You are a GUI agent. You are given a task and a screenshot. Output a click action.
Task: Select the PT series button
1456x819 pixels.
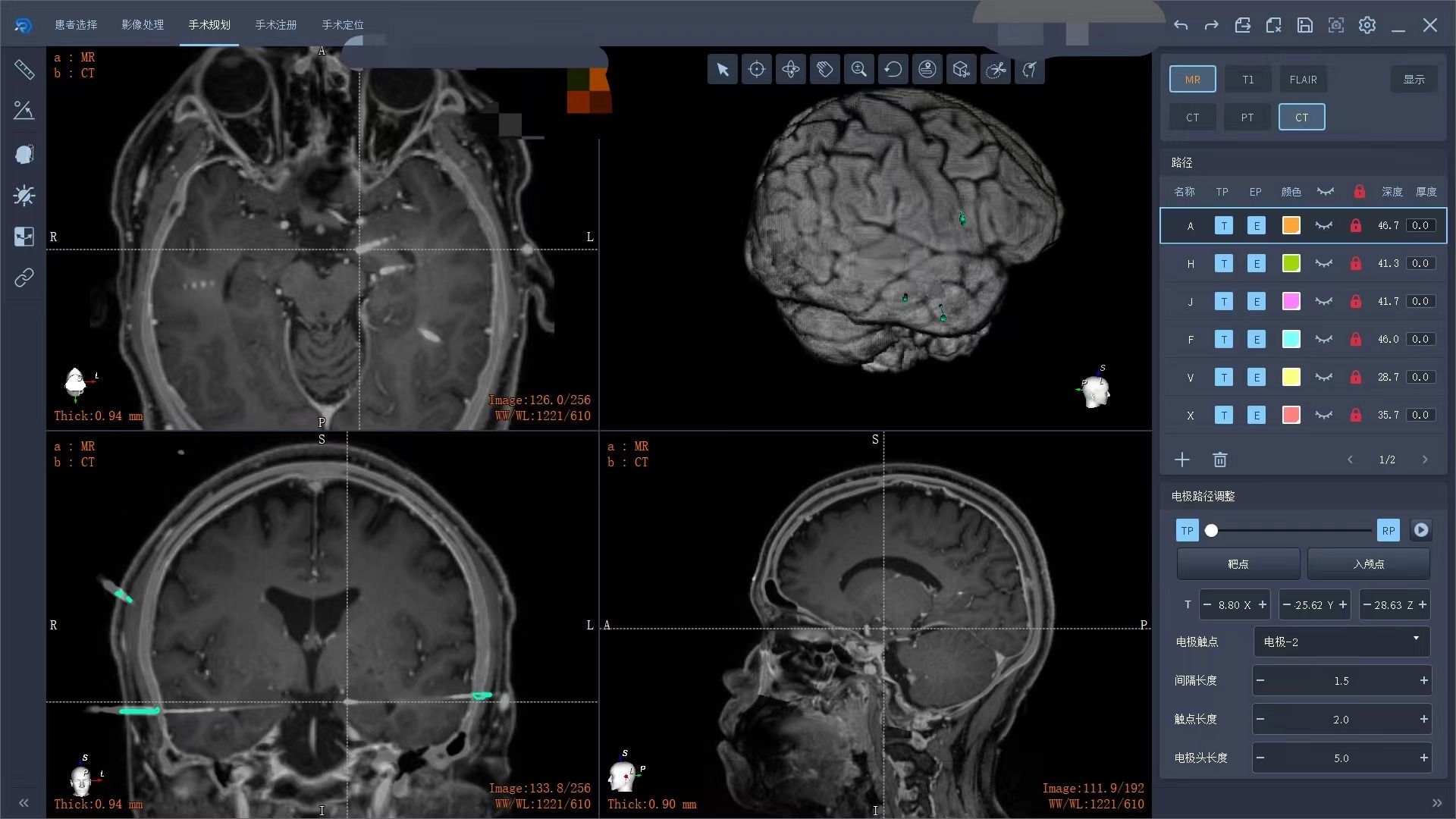(x=1247, y=118)
